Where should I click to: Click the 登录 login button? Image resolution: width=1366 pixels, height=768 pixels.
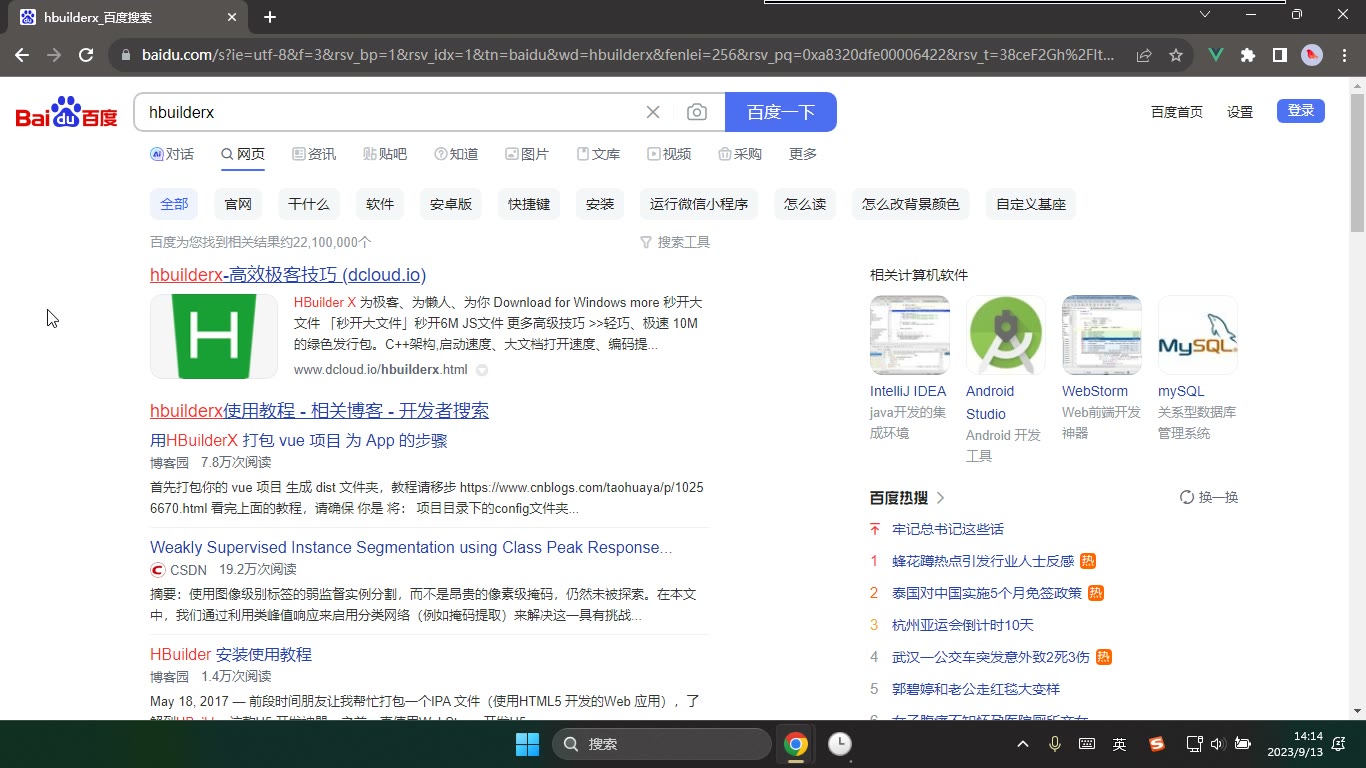(x=1301, y=111)
